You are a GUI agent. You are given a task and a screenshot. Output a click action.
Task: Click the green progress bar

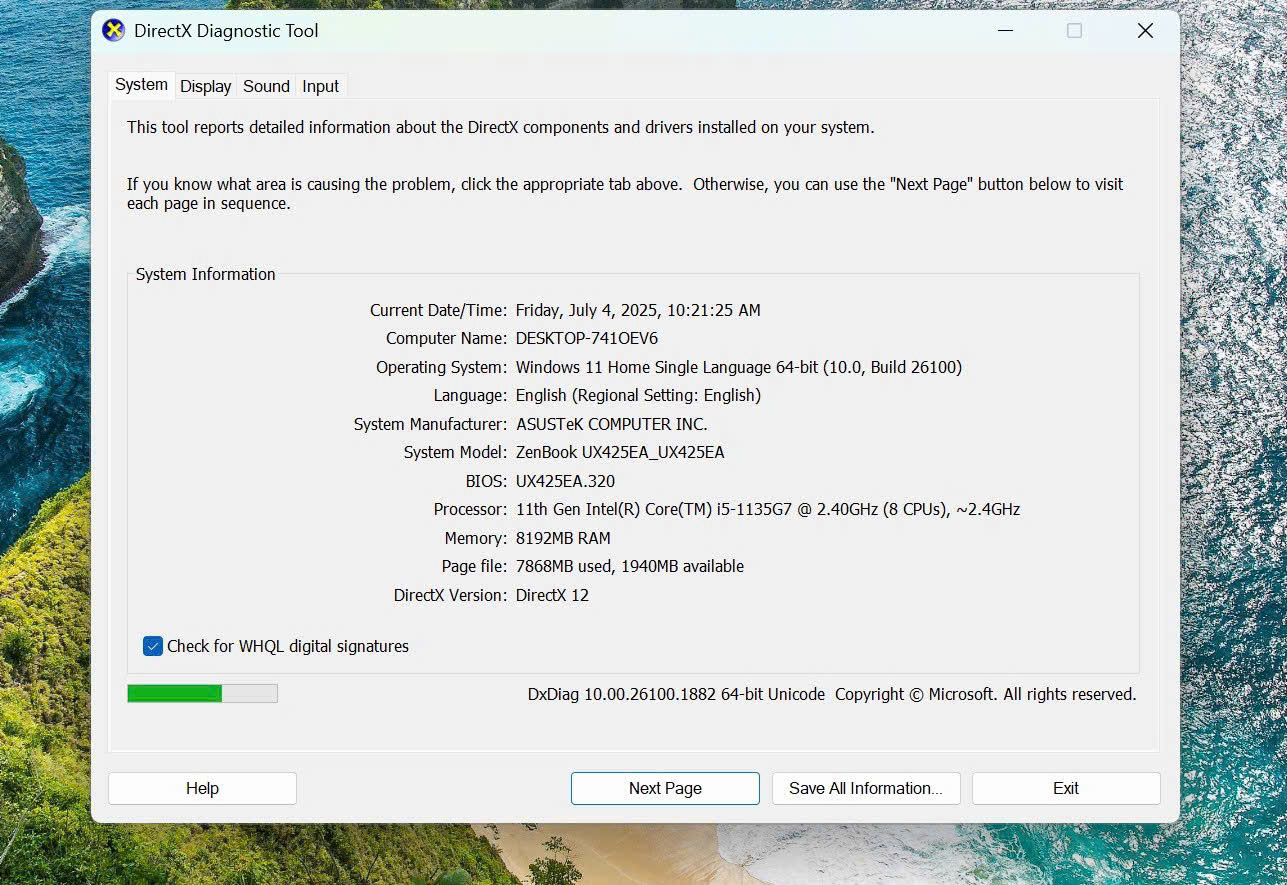202,693
